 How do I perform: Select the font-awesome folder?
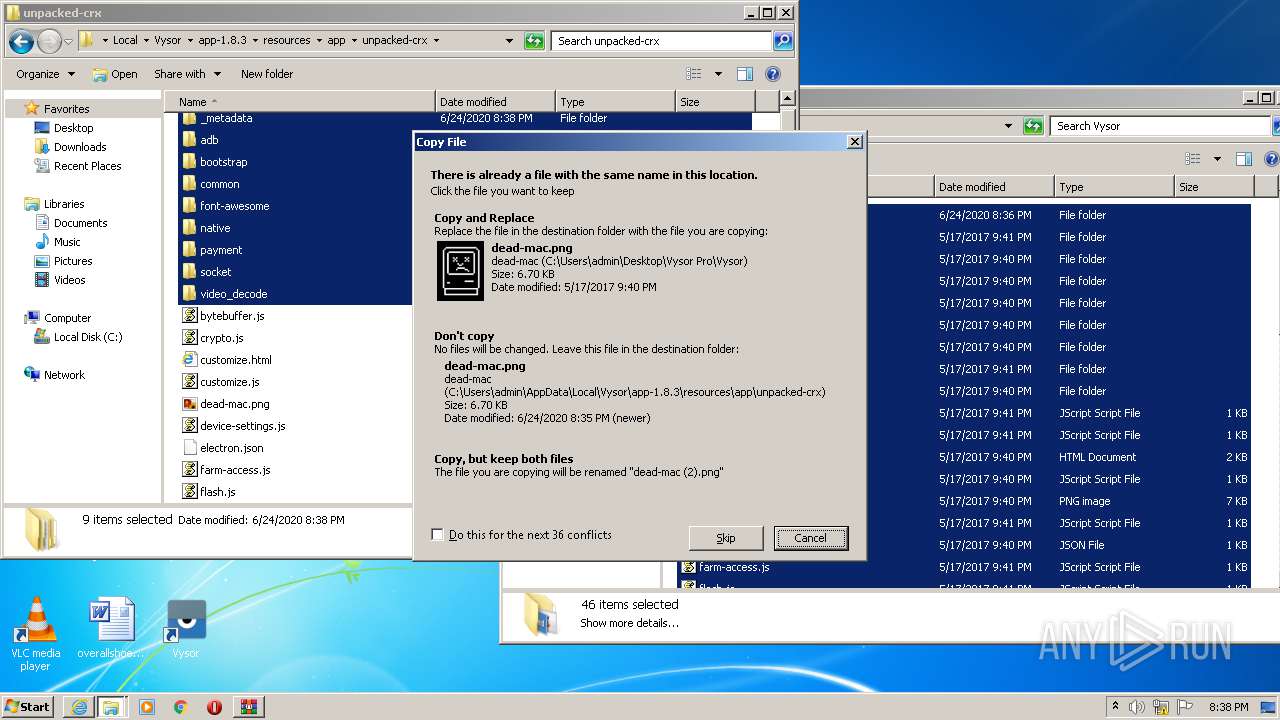click(234, 206)
